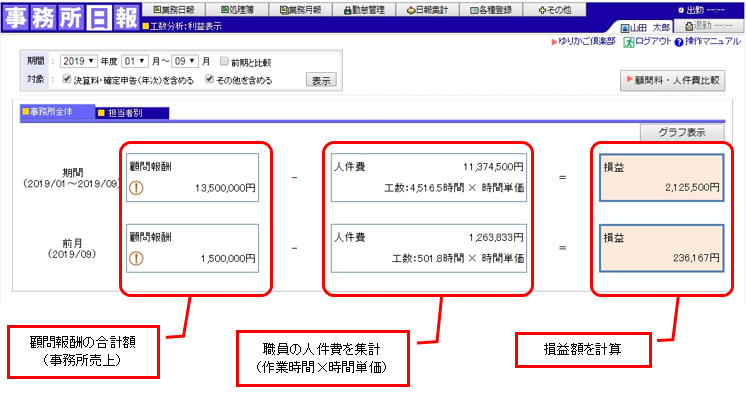The width and height of the screenshot is (746, 394).
Task: Click the blue question mark help icon
Action: coord(679,42)
